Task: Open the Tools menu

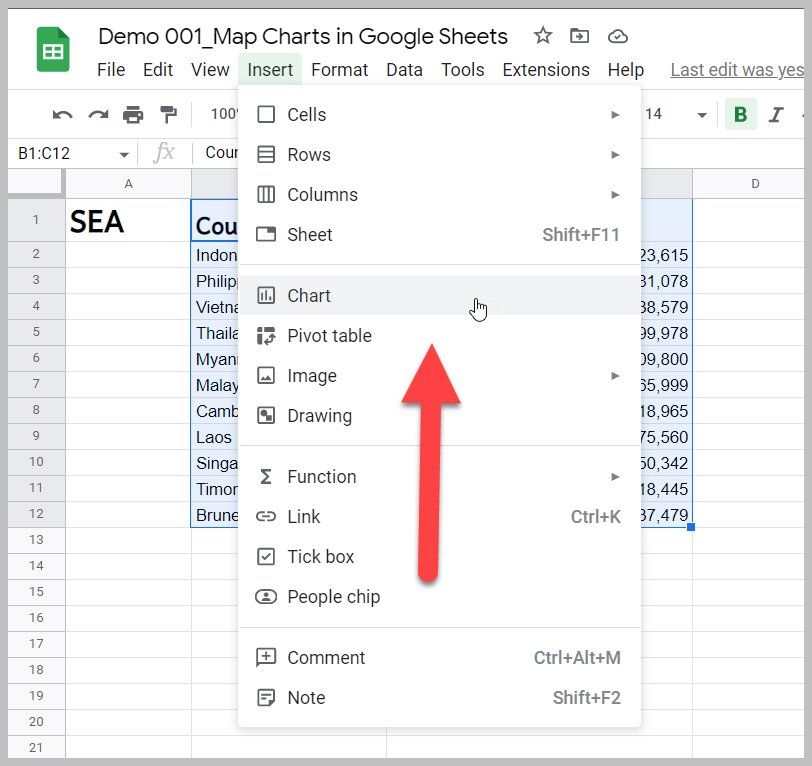Action: (x=462, y=69)
